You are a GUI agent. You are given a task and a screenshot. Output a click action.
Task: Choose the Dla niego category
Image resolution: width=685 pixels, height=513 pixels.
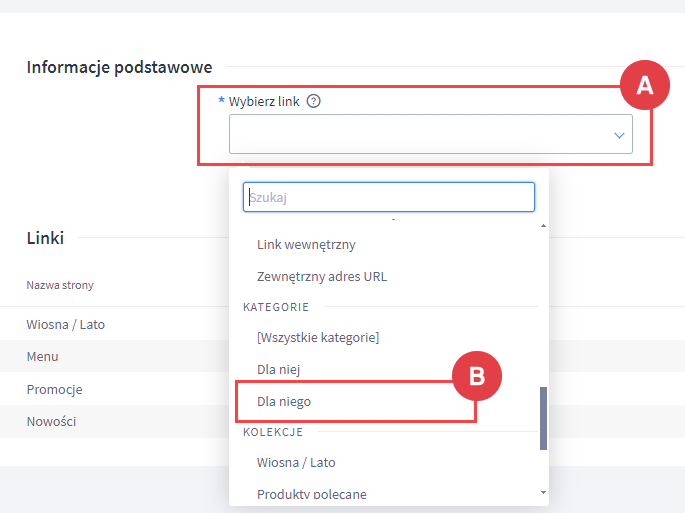[x=284, y=401]
